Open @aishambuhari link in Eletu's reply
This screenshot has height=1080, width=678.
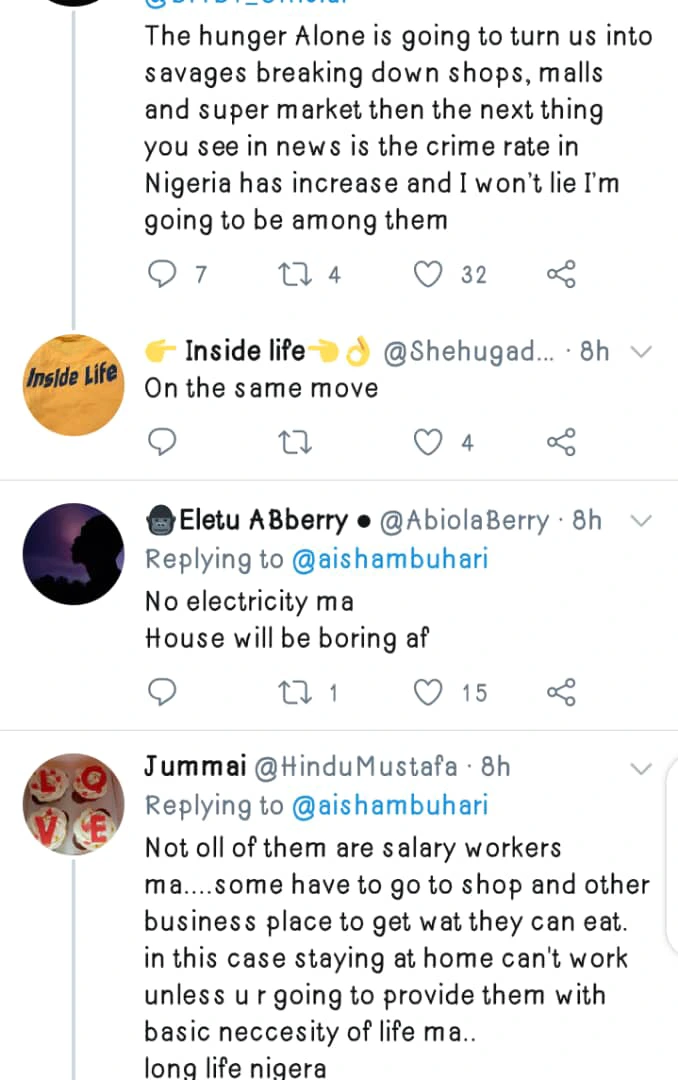coord(390,559)
